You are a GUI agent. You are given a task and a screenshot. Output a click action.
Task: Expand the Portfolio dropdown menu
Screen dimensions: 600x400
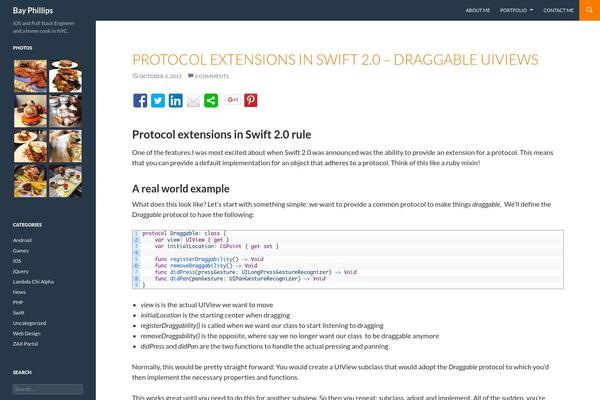point(516,10)
